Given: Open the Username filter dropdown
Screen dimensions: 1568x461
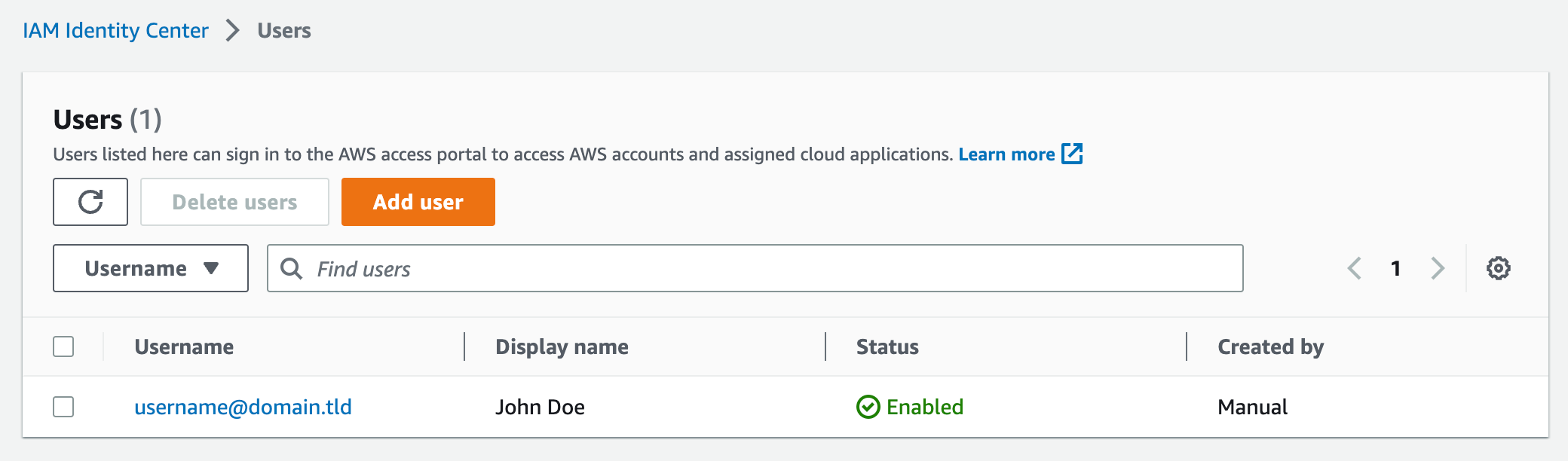Looking at the screenshot, I should click(151, 268).
